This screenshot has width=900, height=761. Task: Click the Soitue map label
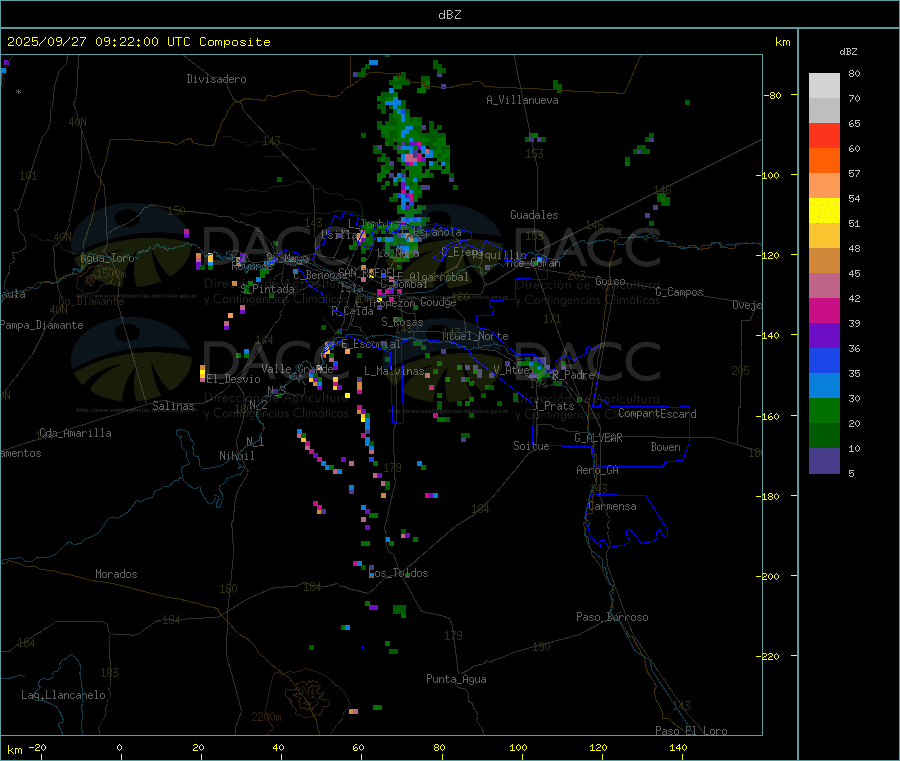click(x=531, y=446)
